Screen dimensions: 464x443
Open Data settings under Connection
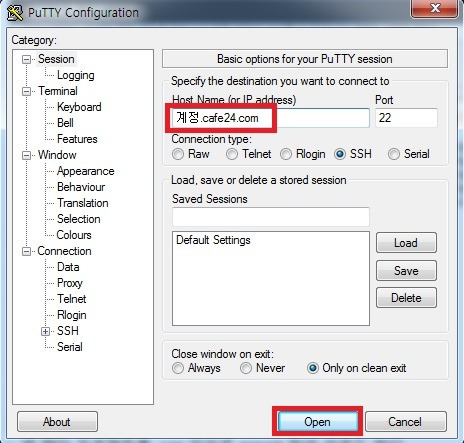[x=68, y=267]
